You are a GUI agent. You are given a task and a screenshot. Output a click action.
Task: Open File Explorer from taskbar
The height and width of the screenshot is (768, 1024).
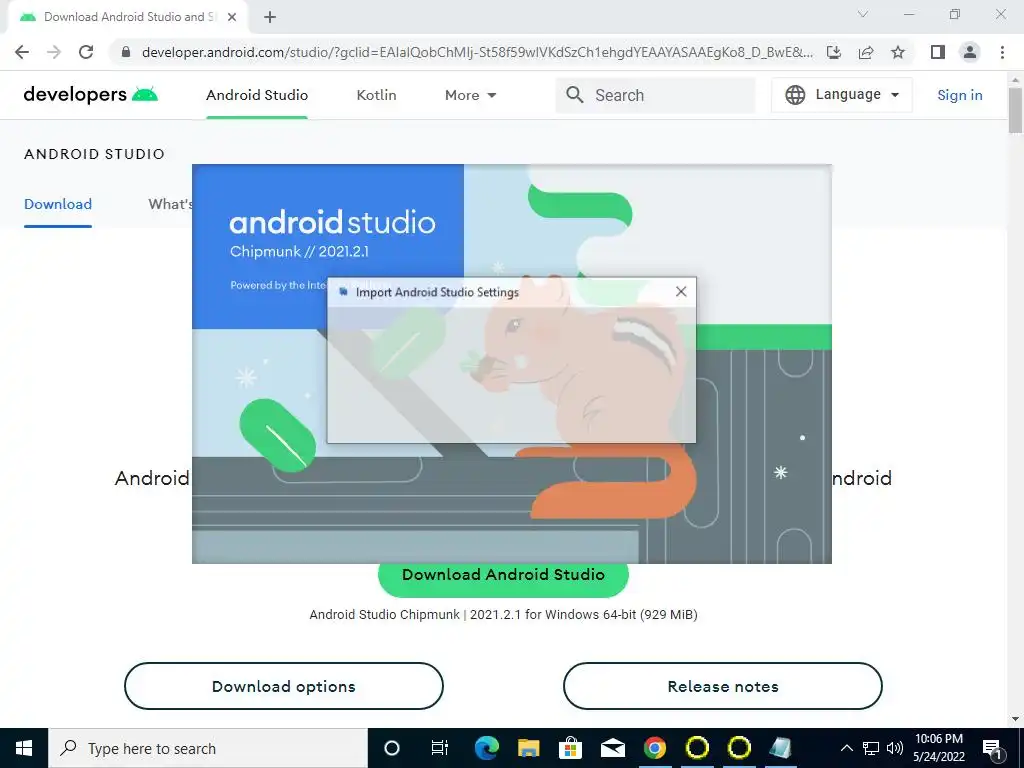528,748
